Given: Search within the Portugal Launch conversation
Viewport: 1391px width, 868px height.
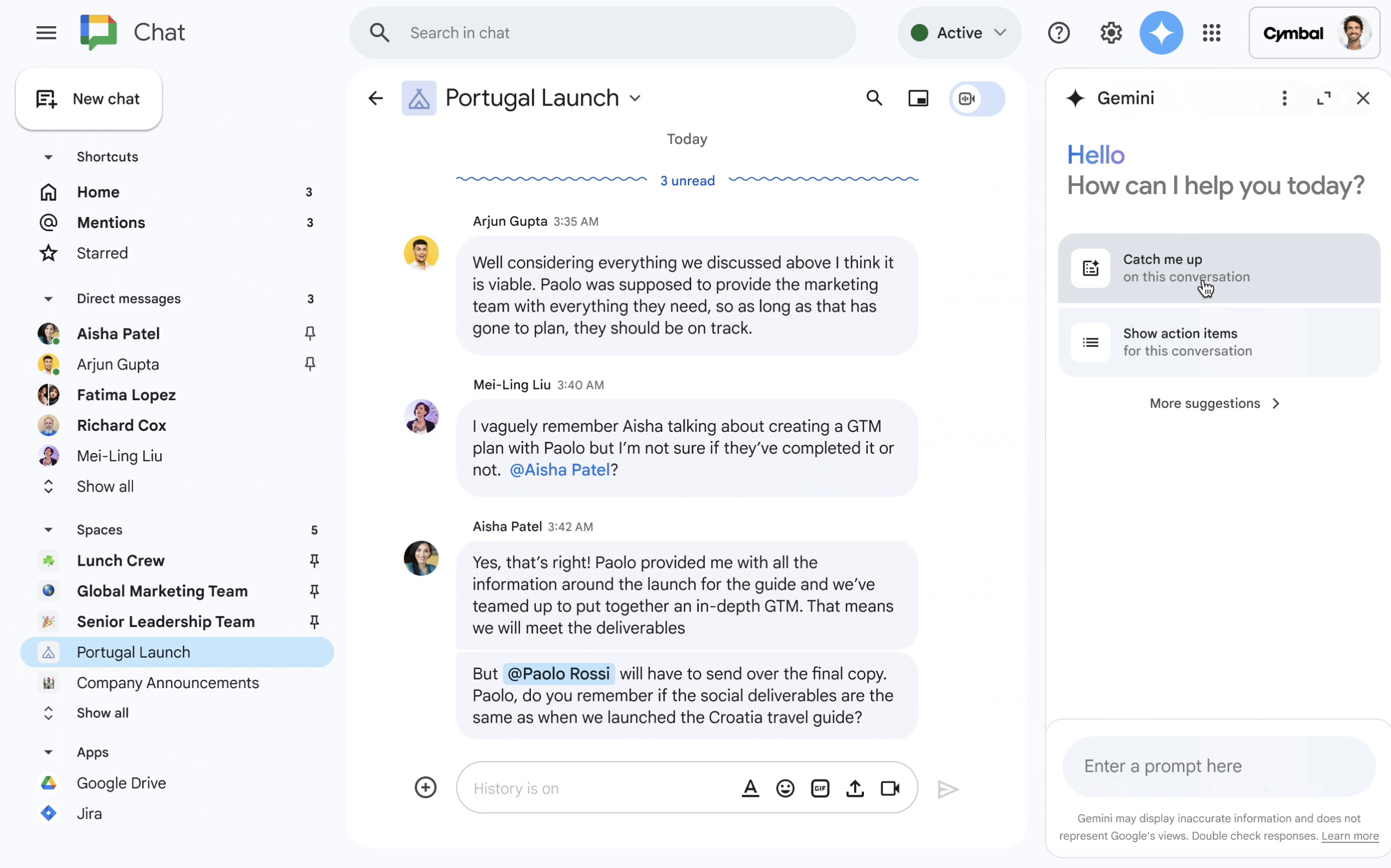Looking at the screenshot, I should [874, 98].
